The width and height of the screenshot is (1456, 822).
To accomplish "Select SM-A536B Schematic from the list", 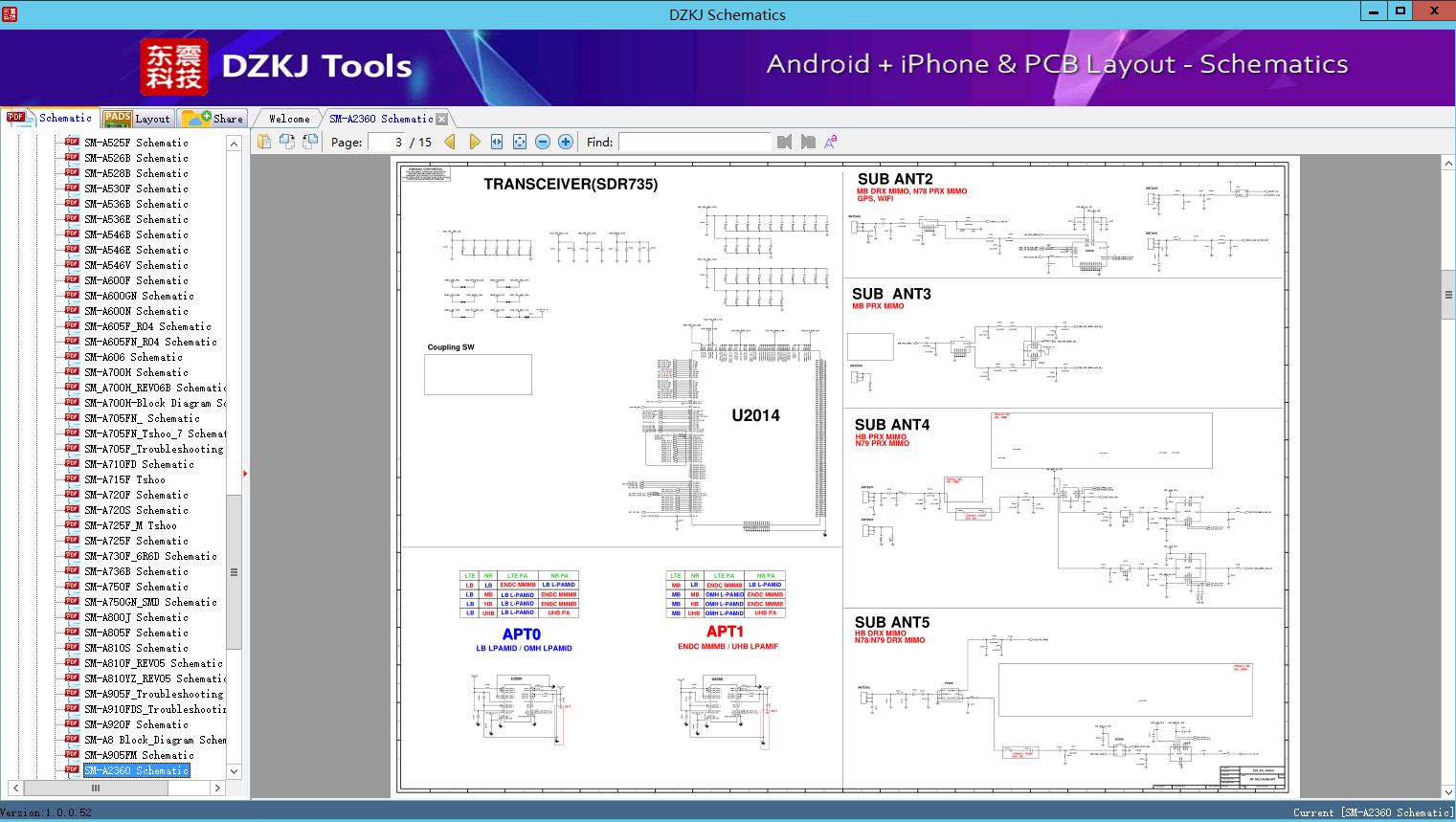I will point(136,204).
